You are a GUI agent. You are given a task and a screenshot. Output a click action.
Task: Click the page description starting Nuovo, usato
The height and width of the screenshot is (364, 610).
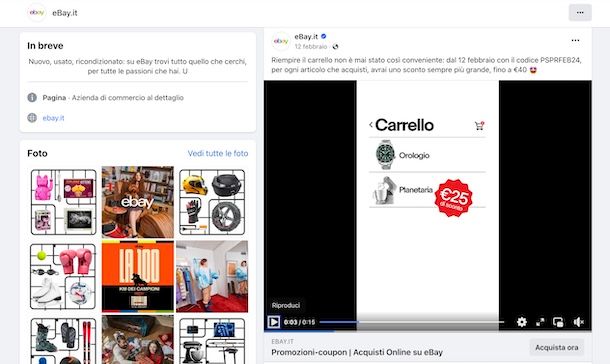[137, 66]
